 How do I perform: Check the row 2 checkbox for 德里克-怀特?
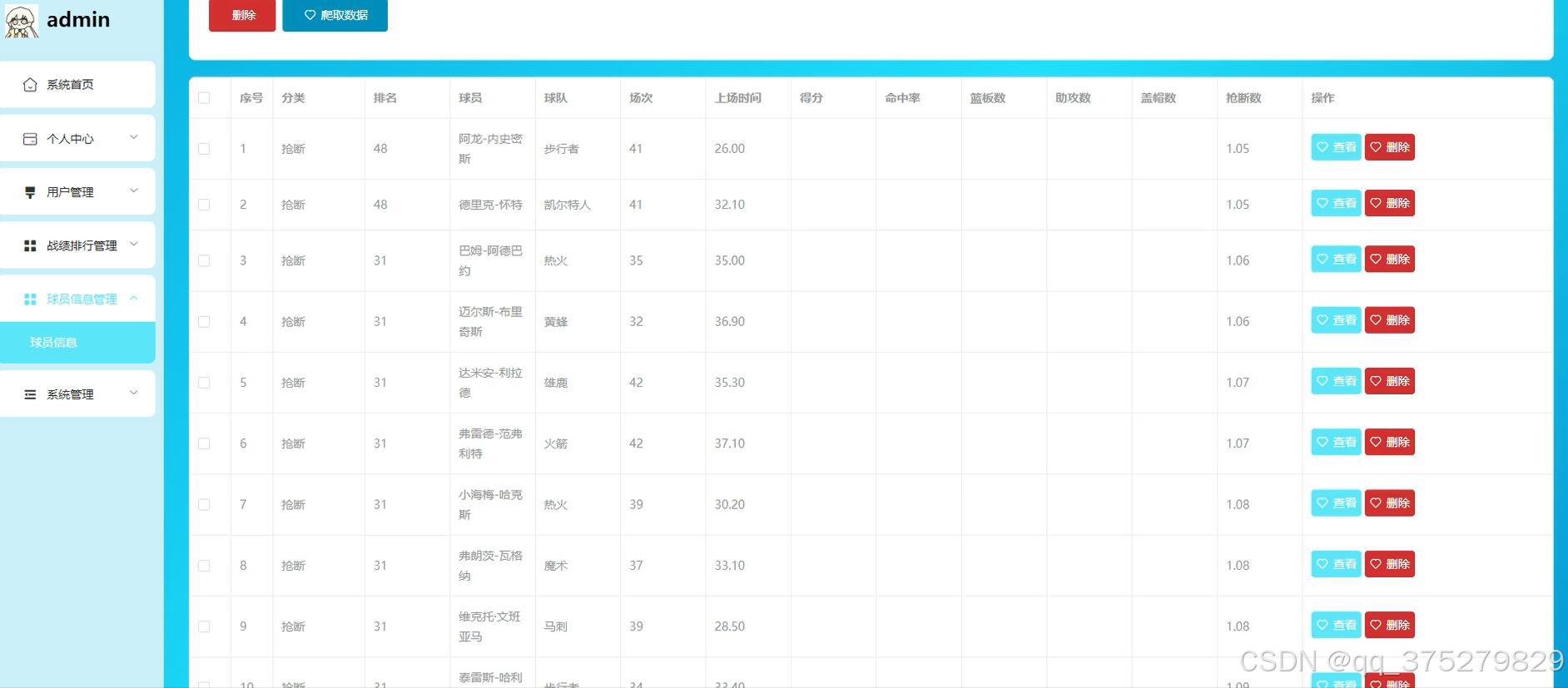204,205
